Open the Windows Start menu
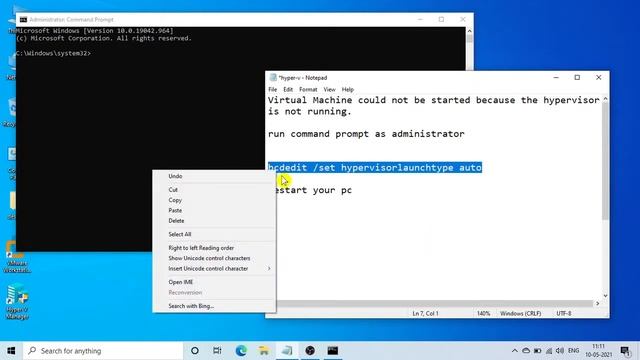Screen dimensions: 640x360 click(11, 351)
